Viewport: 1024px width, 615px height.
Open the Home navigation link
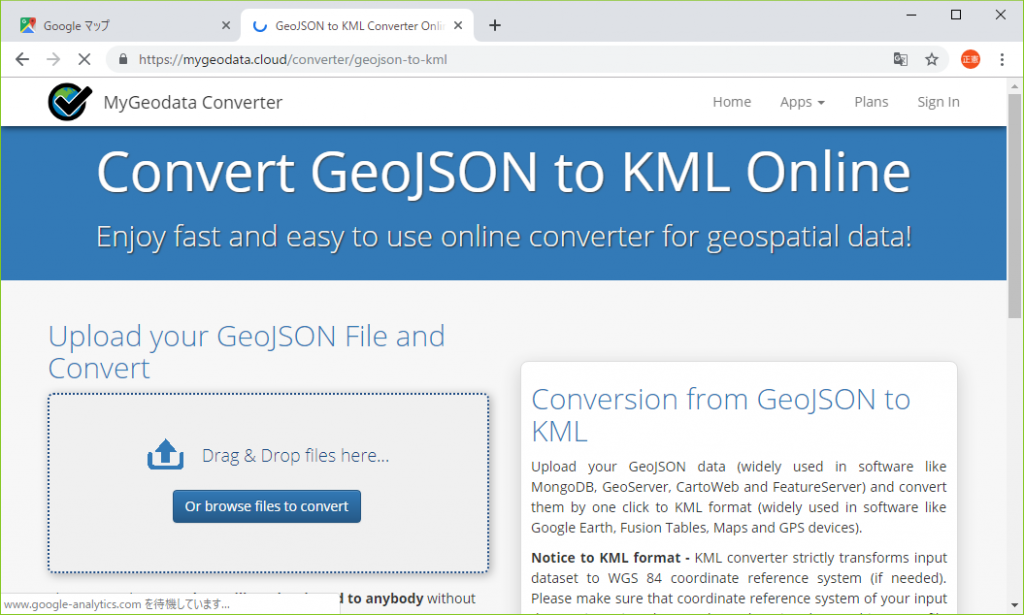pyautogui.click(x=731, y=102)
